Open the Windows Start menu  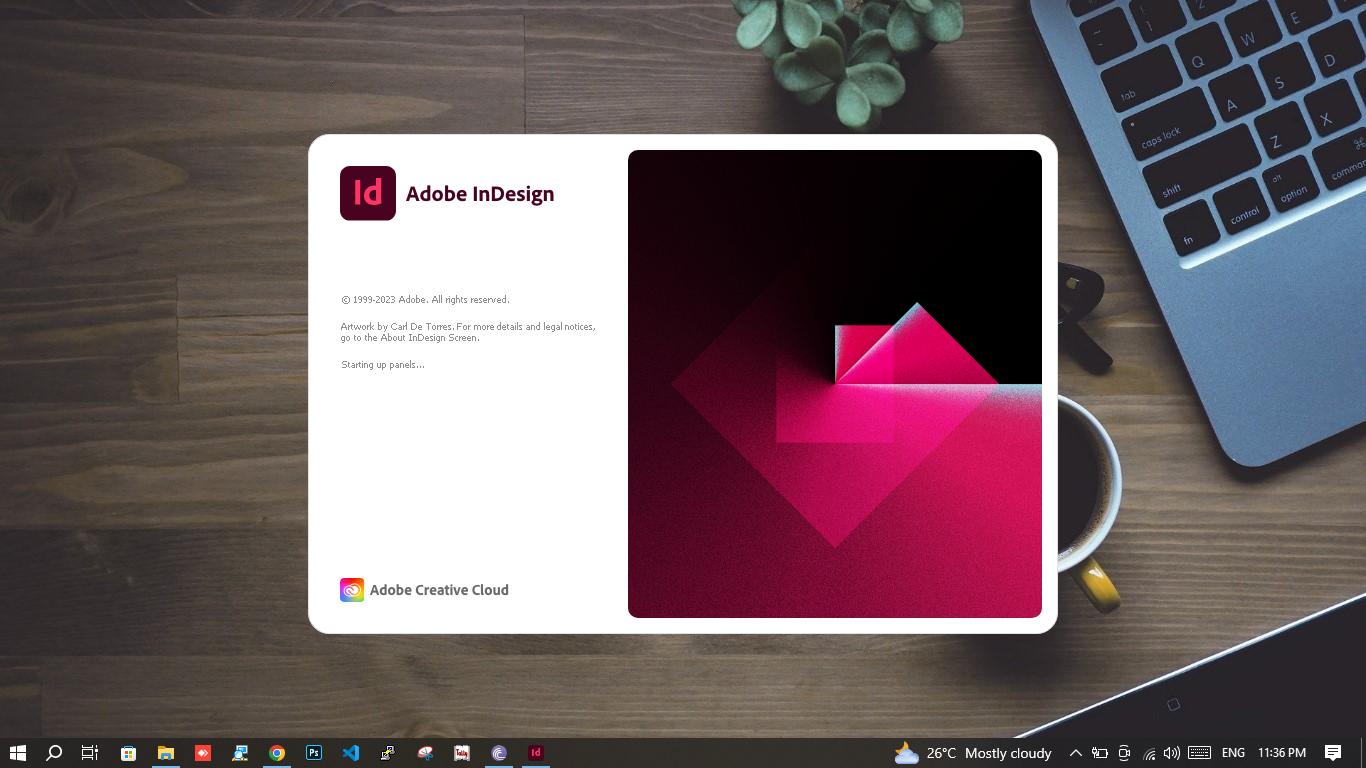pyautogui.click(x=17, y=753)
